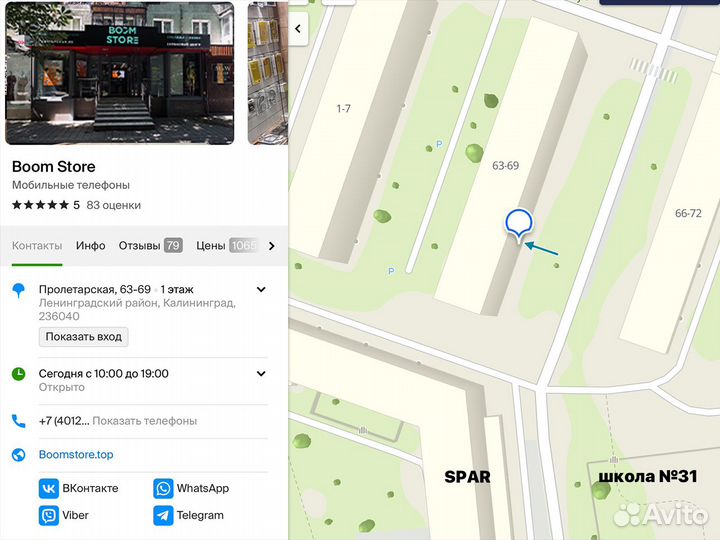720x540 pixels.
Task: Click the phone handset icon
Action: (18, 421)
